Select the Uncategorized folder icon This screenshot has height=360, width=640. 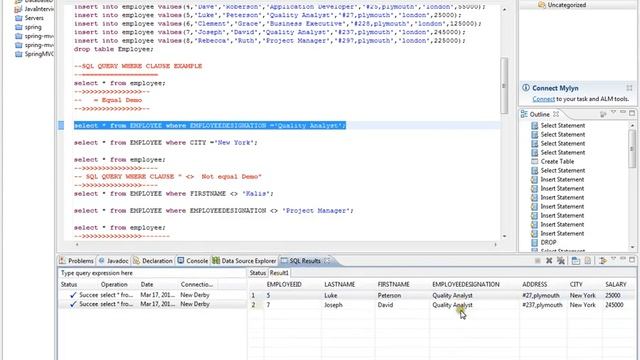pyautogui.click(x=542, y=5)
